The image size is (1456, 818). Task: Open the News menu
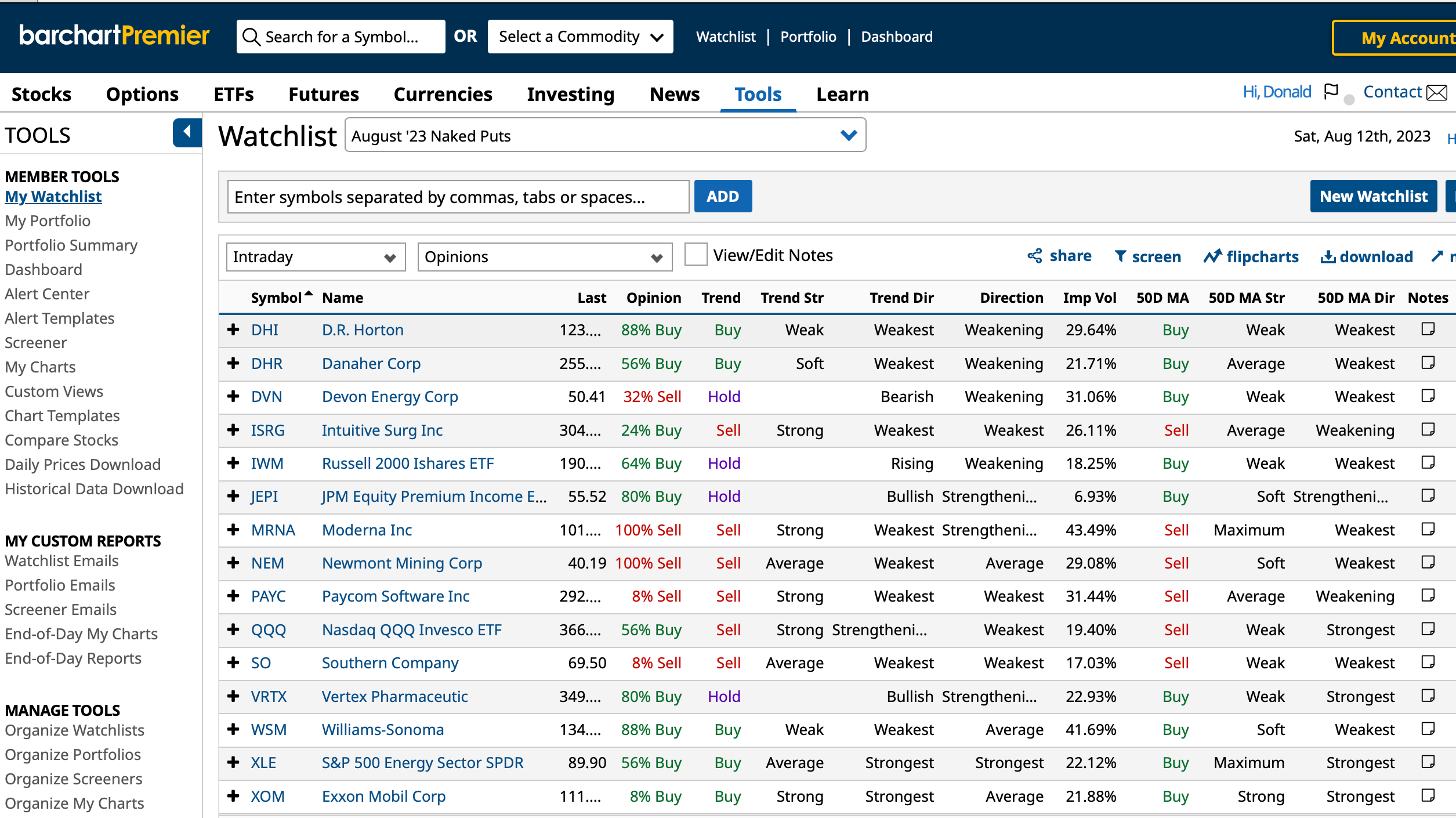click(x=675, y=94)
